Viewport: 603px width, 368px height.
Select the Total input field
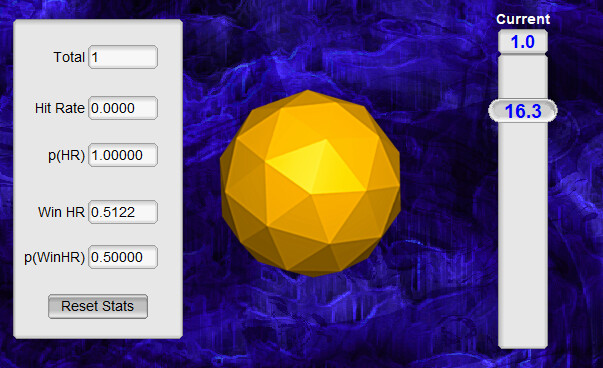(x=123, y=57)
